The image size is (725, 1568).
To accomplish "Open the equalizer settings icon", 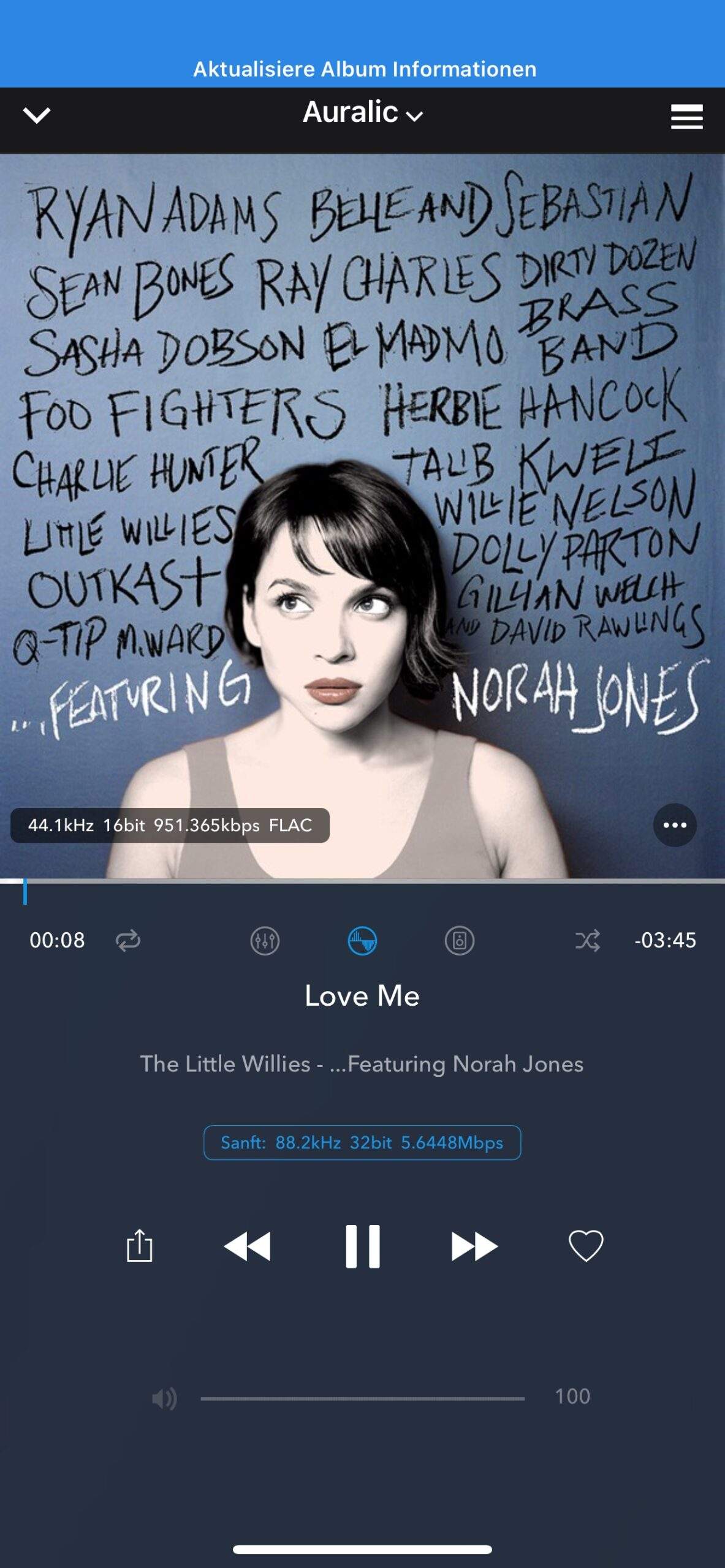I will (x=265, y=940).
